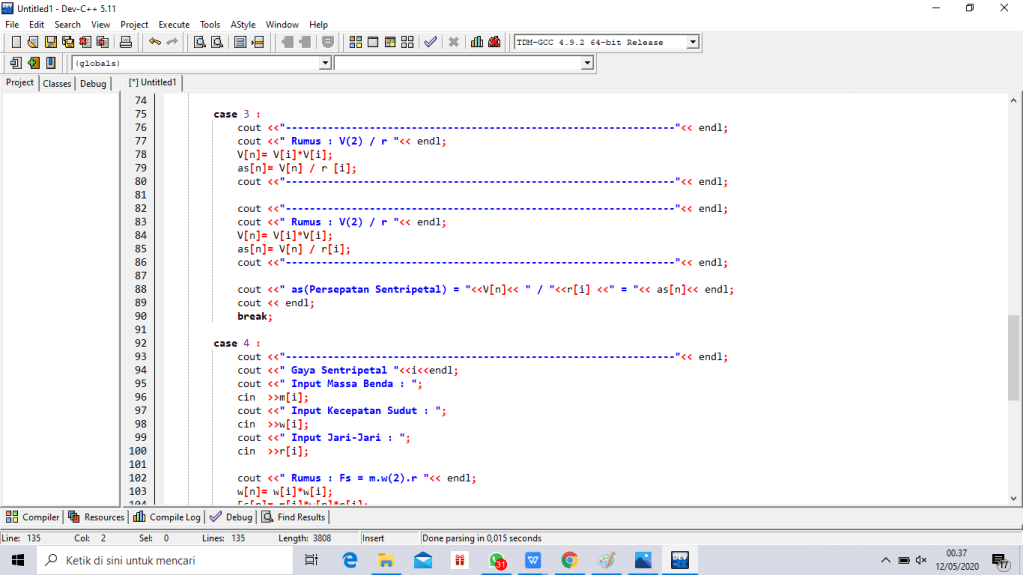Click the Find magnifier icon in toolbar
The height and width of the screenshot is (575, 1023).
pos(199,42)
